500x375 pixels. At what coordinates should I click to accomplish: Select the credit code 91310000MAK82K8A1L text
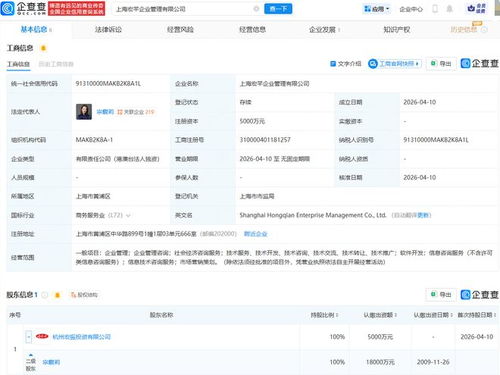click(x=108, y=84)
